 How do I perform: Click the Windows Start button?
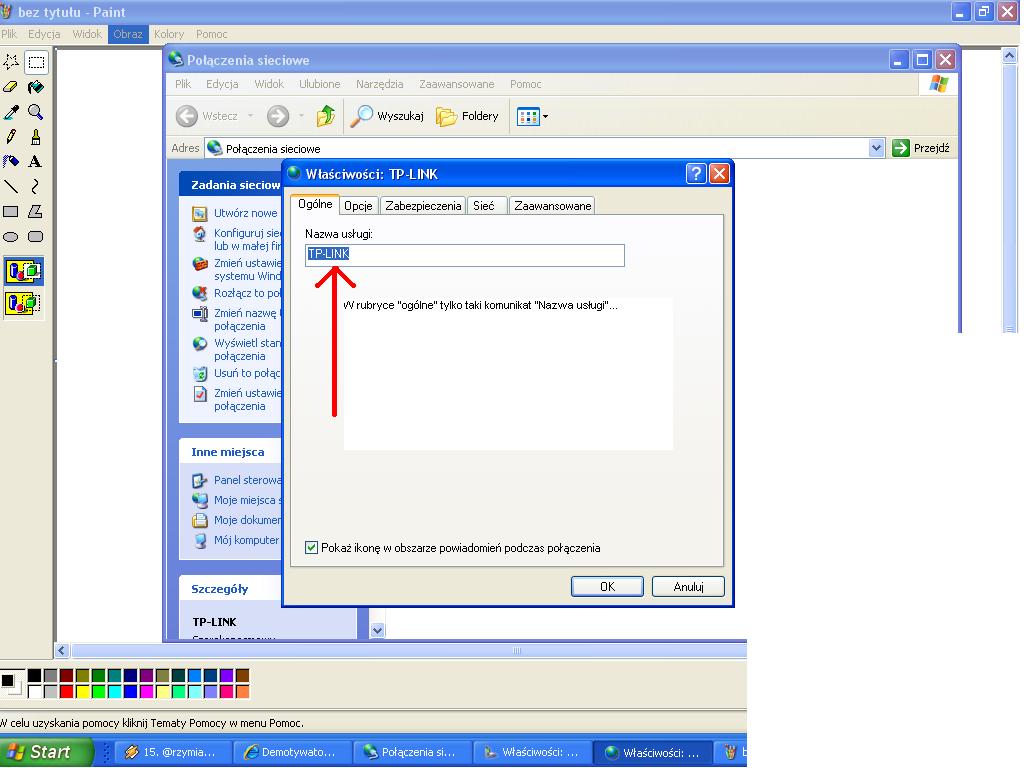(x=46, y=752)
